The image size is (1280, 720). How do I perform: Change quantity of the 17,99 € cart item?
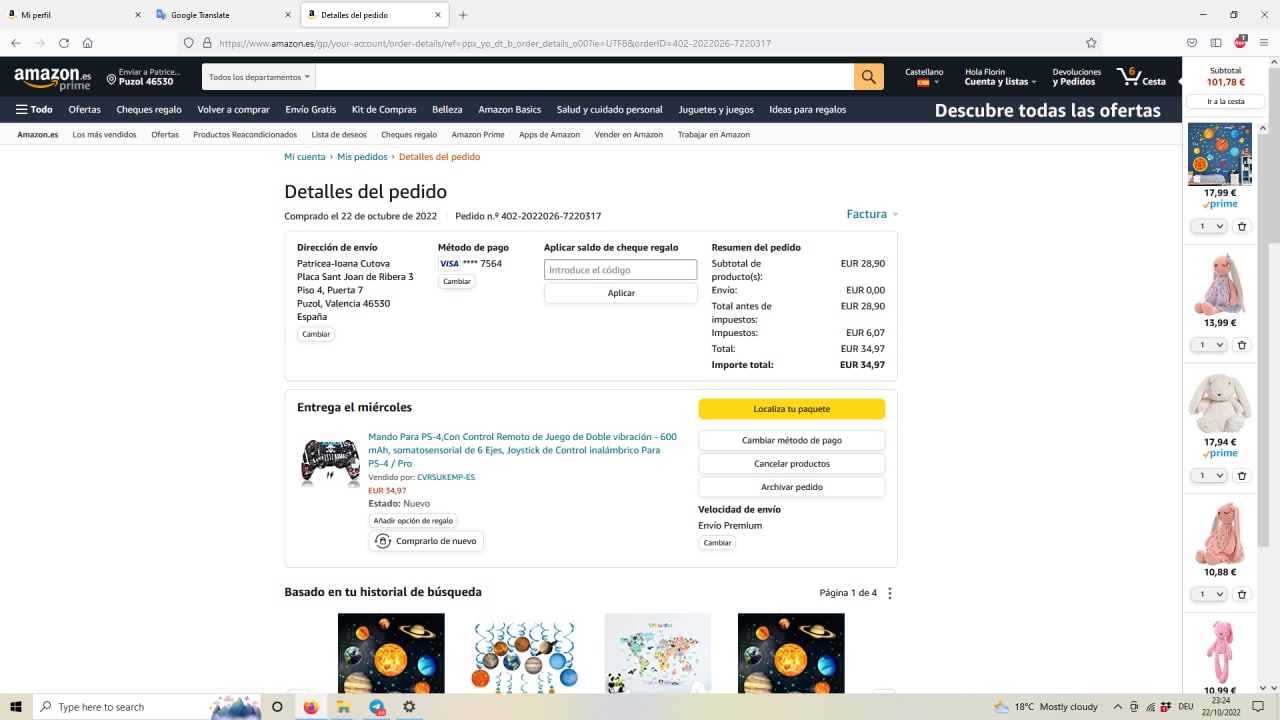pos(1211,227)
